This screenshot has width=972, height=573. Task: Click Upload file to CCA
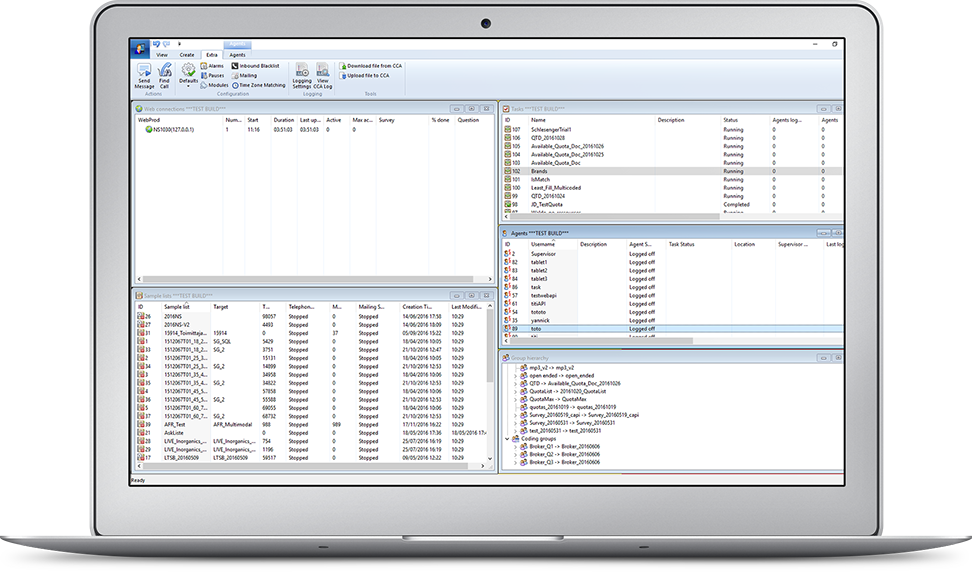[x=368, y=75]
